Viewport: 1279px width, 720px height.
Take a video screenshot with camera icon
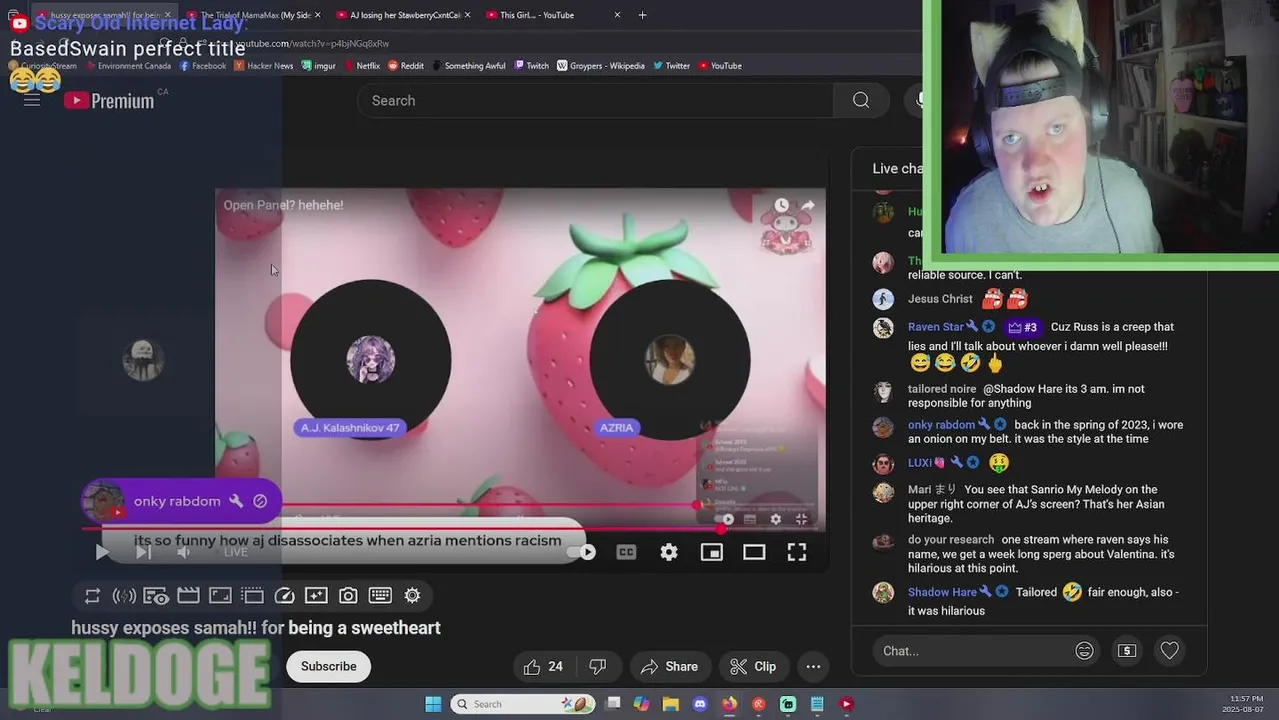pos(348,596)
